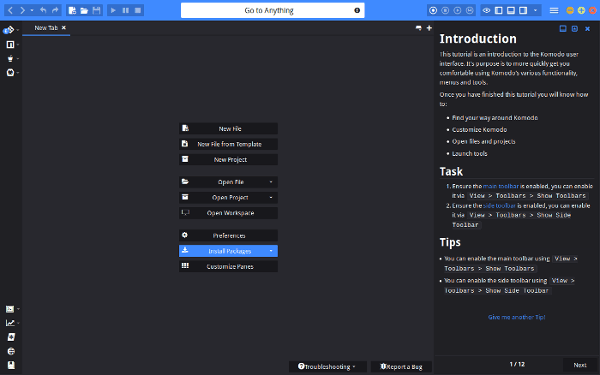Screen dimensions: 600x375
Task: Click the New File button
Action: tap(228, 129)
